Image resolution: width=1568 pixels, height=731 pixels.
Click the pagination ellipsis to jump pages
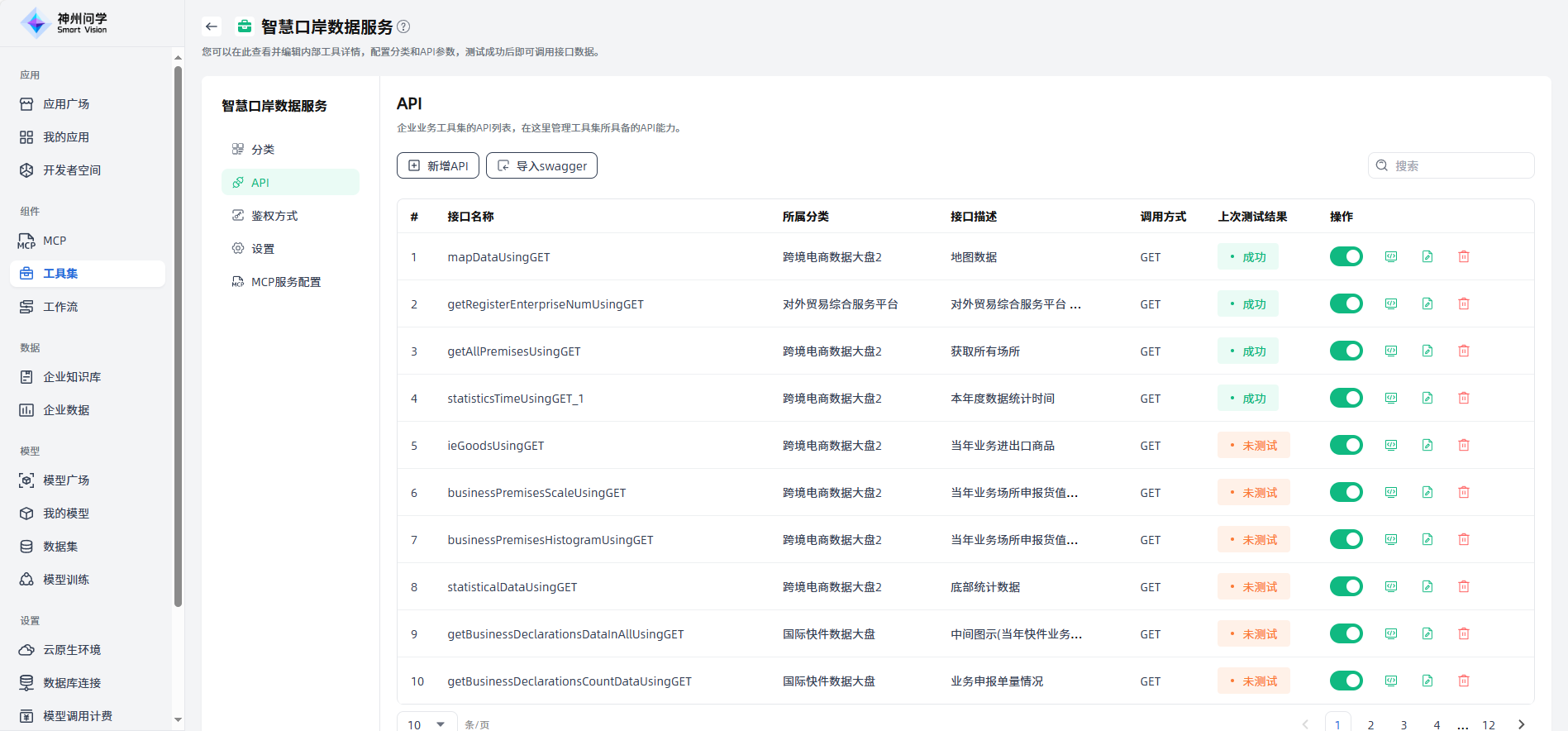1462,725
